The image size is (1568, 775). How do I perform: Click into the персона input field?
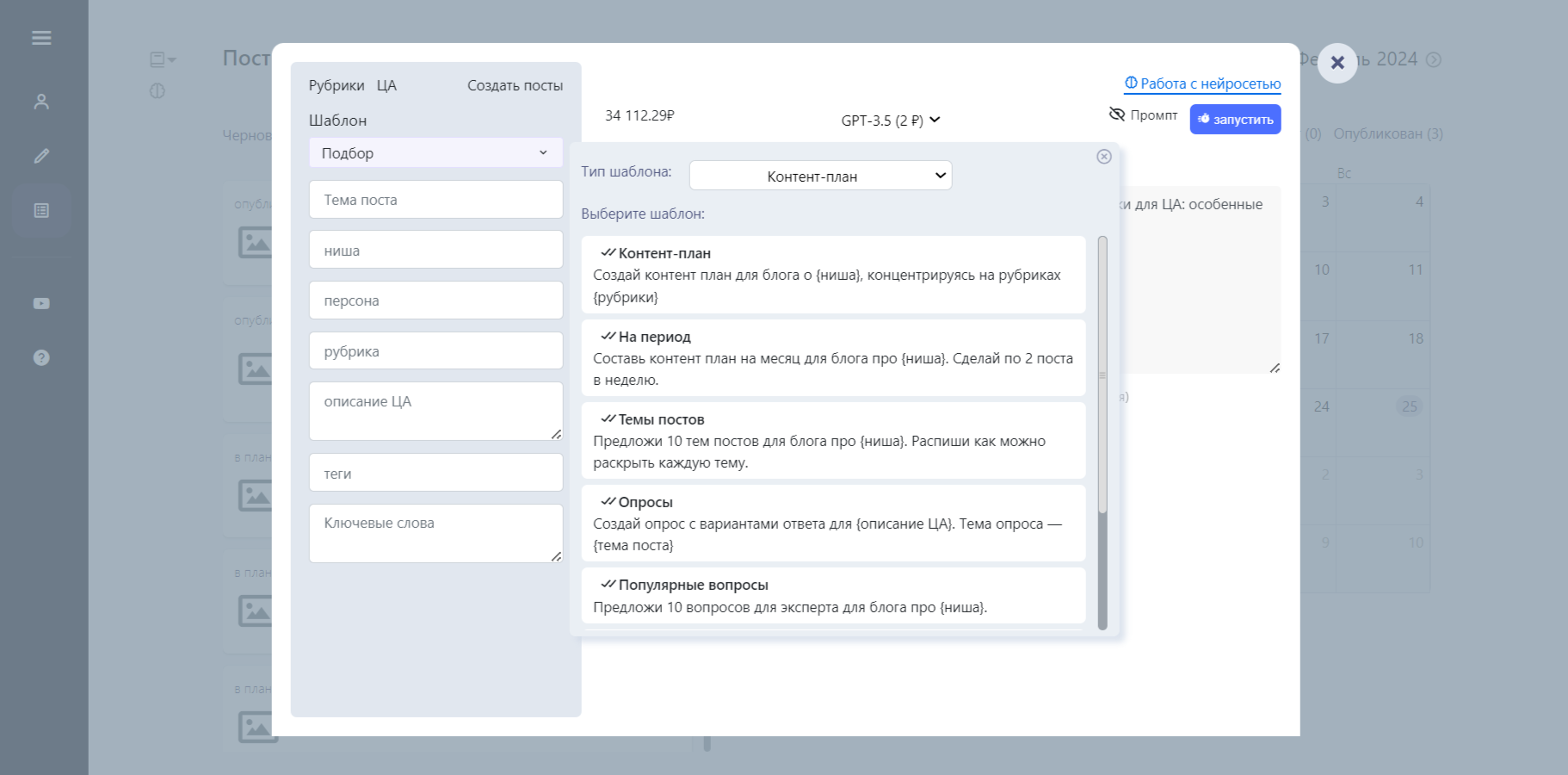coord(435,301)
